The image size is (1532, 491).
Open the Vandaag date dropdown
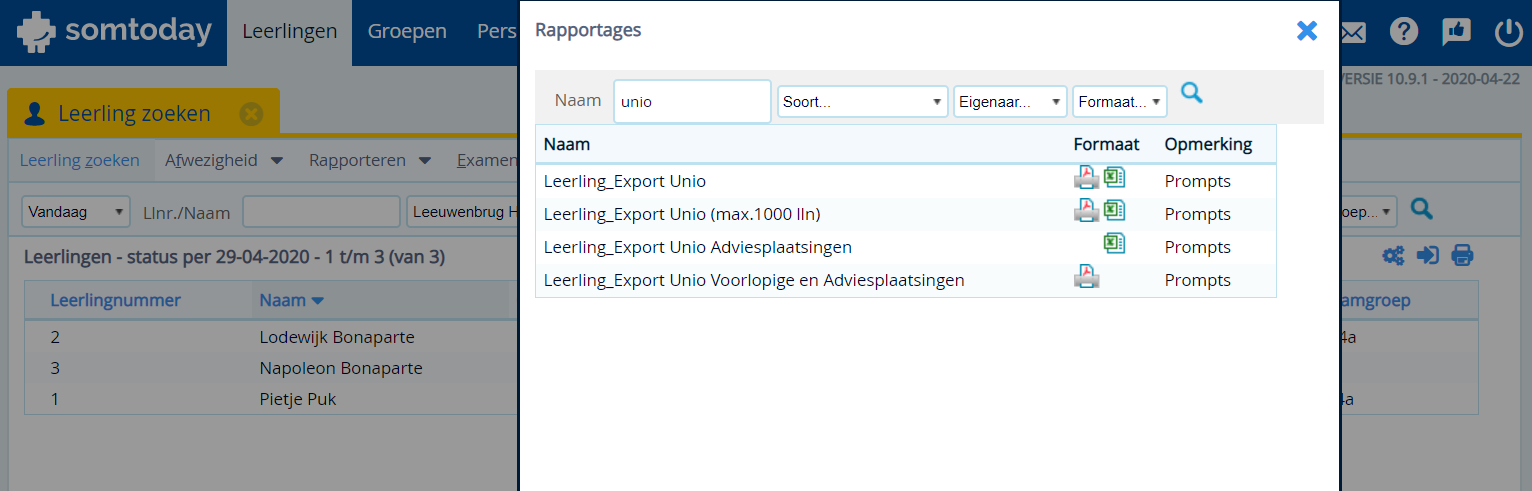click(76, 212)
